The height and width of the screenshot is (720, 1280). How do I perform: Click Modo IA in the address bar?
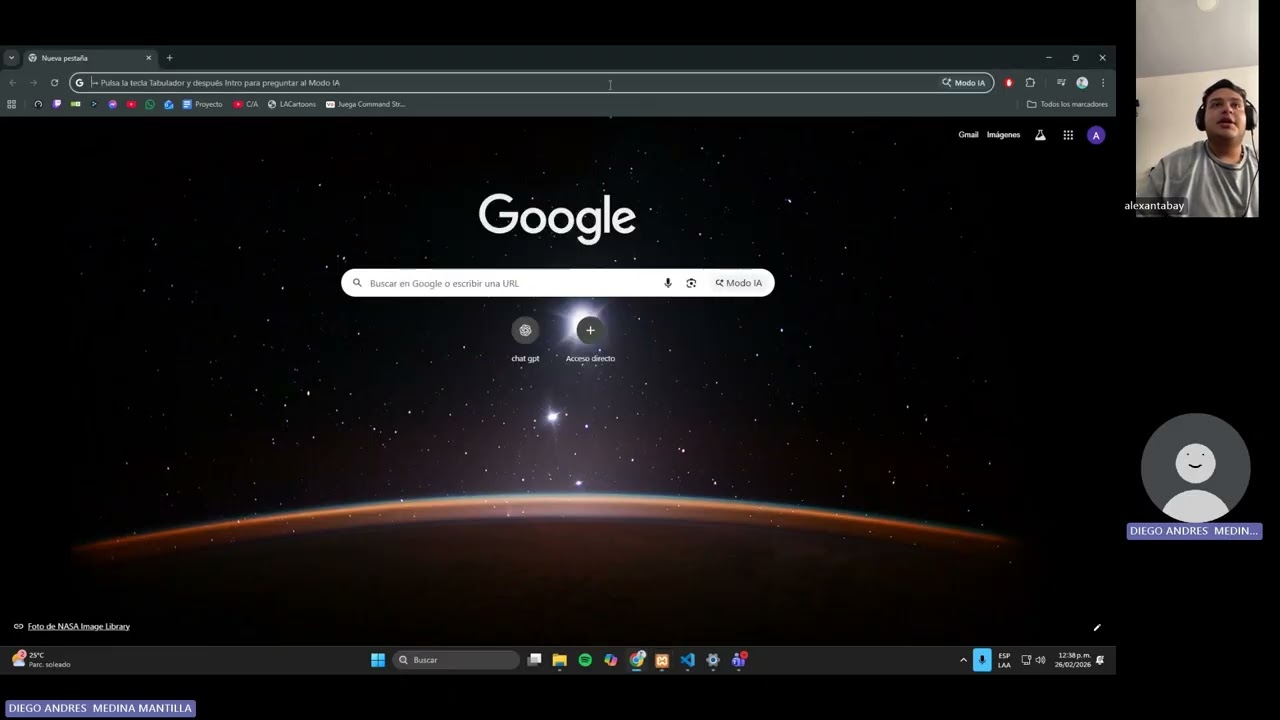tap(964, 83)
